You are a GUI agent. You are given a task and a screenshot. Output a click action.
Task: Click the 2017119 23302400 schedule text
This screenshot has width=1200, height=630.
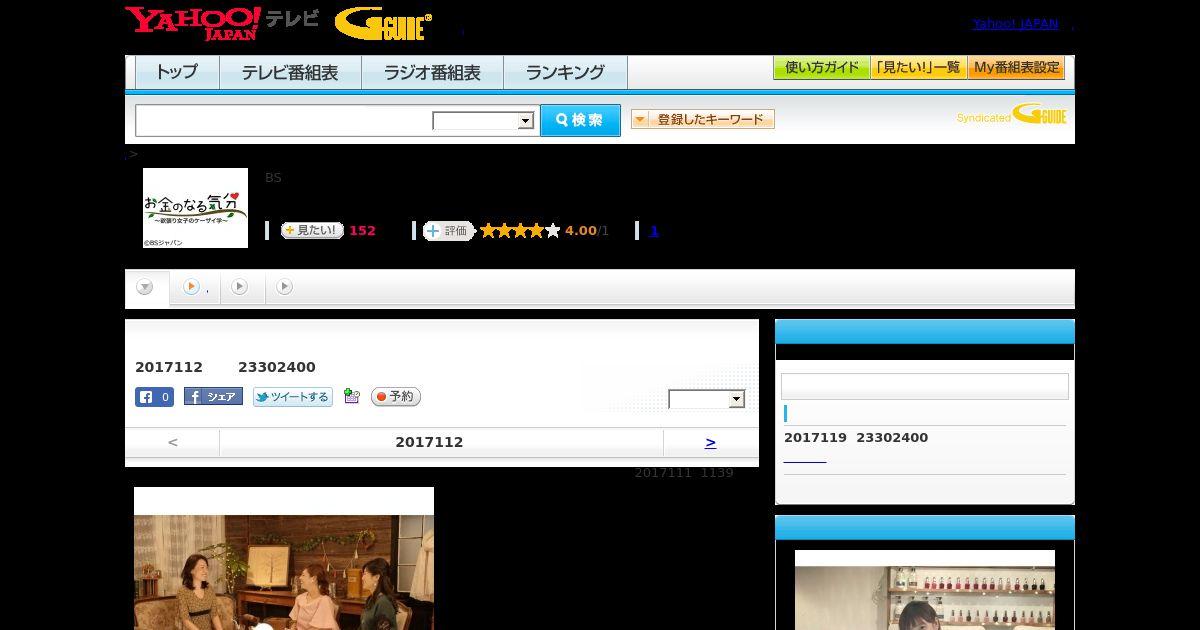coord(856,438)
